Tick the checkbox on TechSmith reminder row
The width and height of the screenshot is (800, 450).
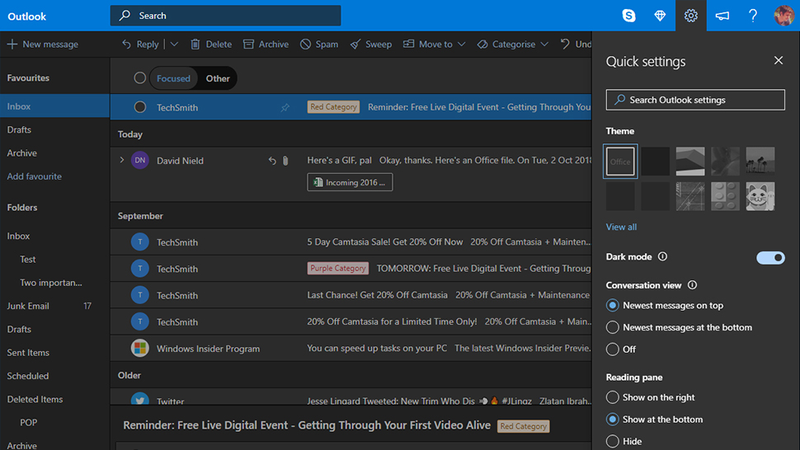point(140,107)
